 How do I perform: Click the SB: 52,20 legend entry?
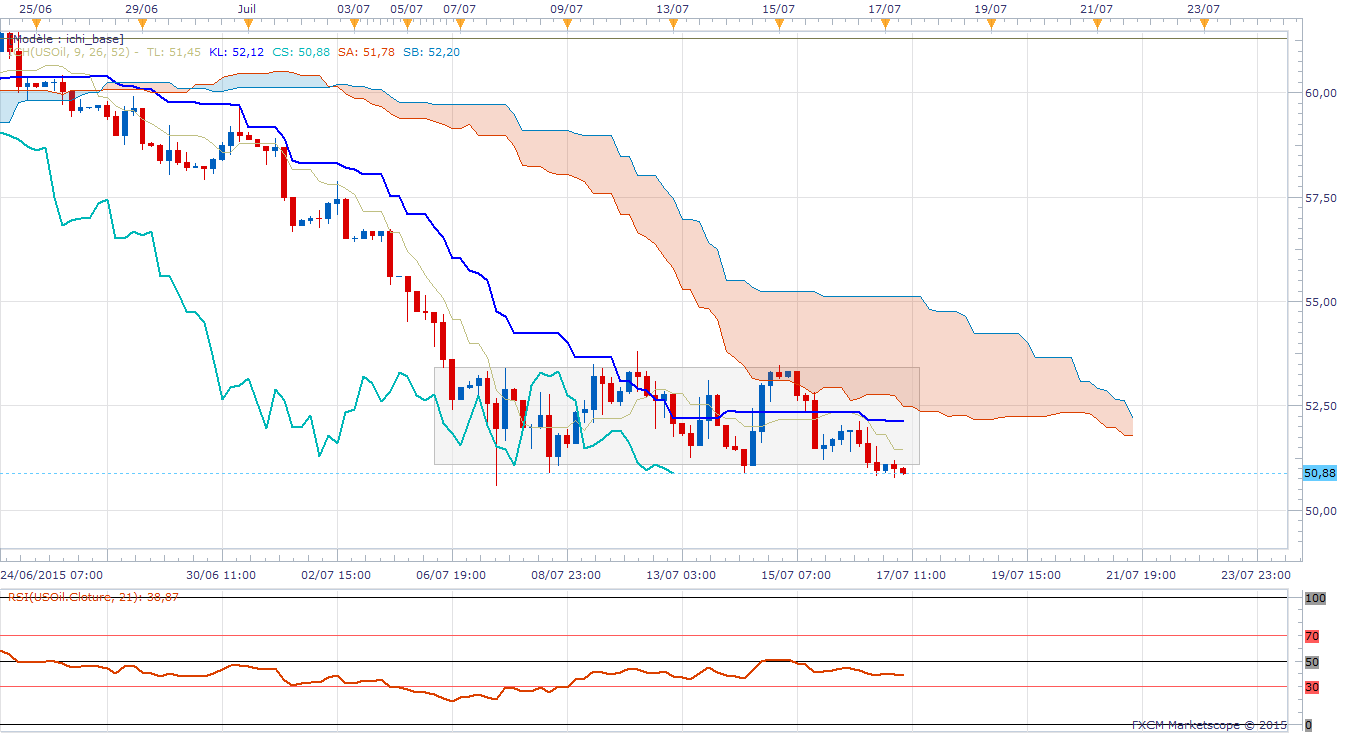pos(431,52)
